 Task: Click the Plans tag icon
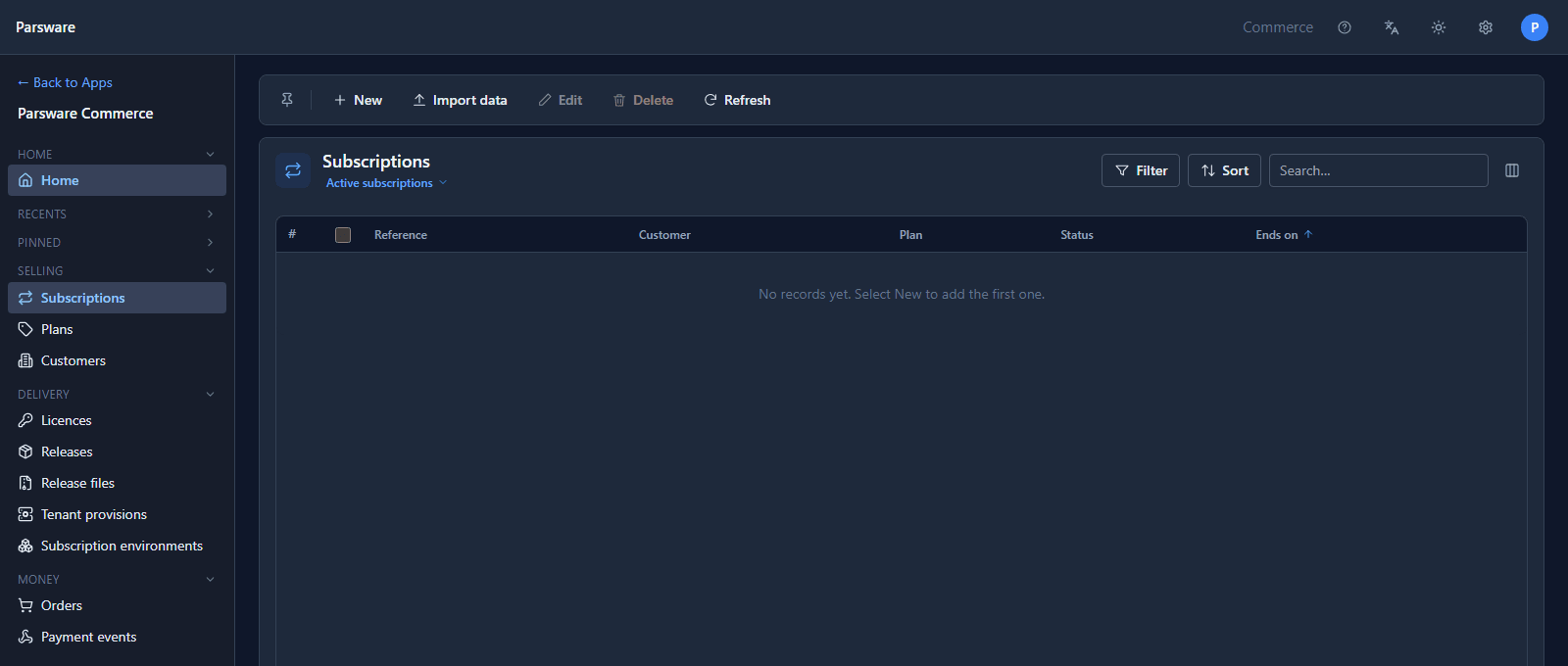tap(25, 329)
